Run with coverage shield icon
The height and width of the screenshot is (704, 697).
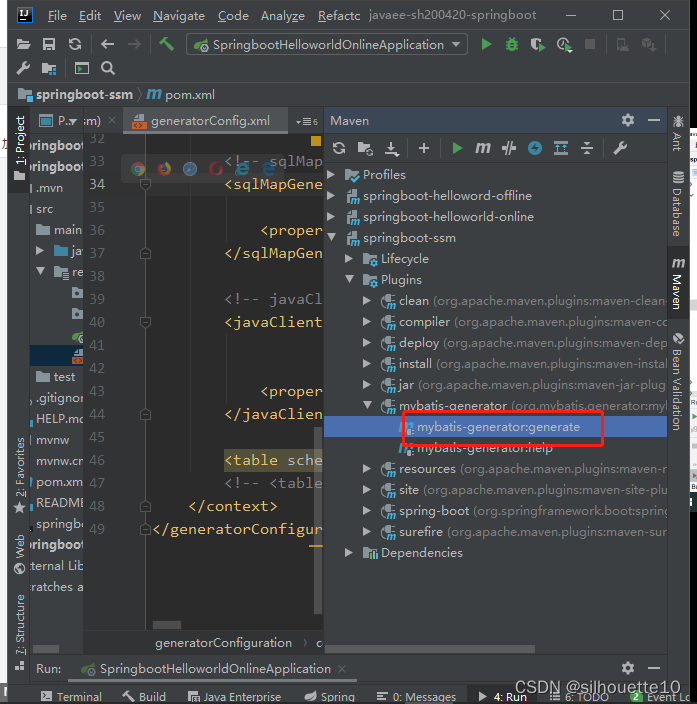(x=538, y=44)
